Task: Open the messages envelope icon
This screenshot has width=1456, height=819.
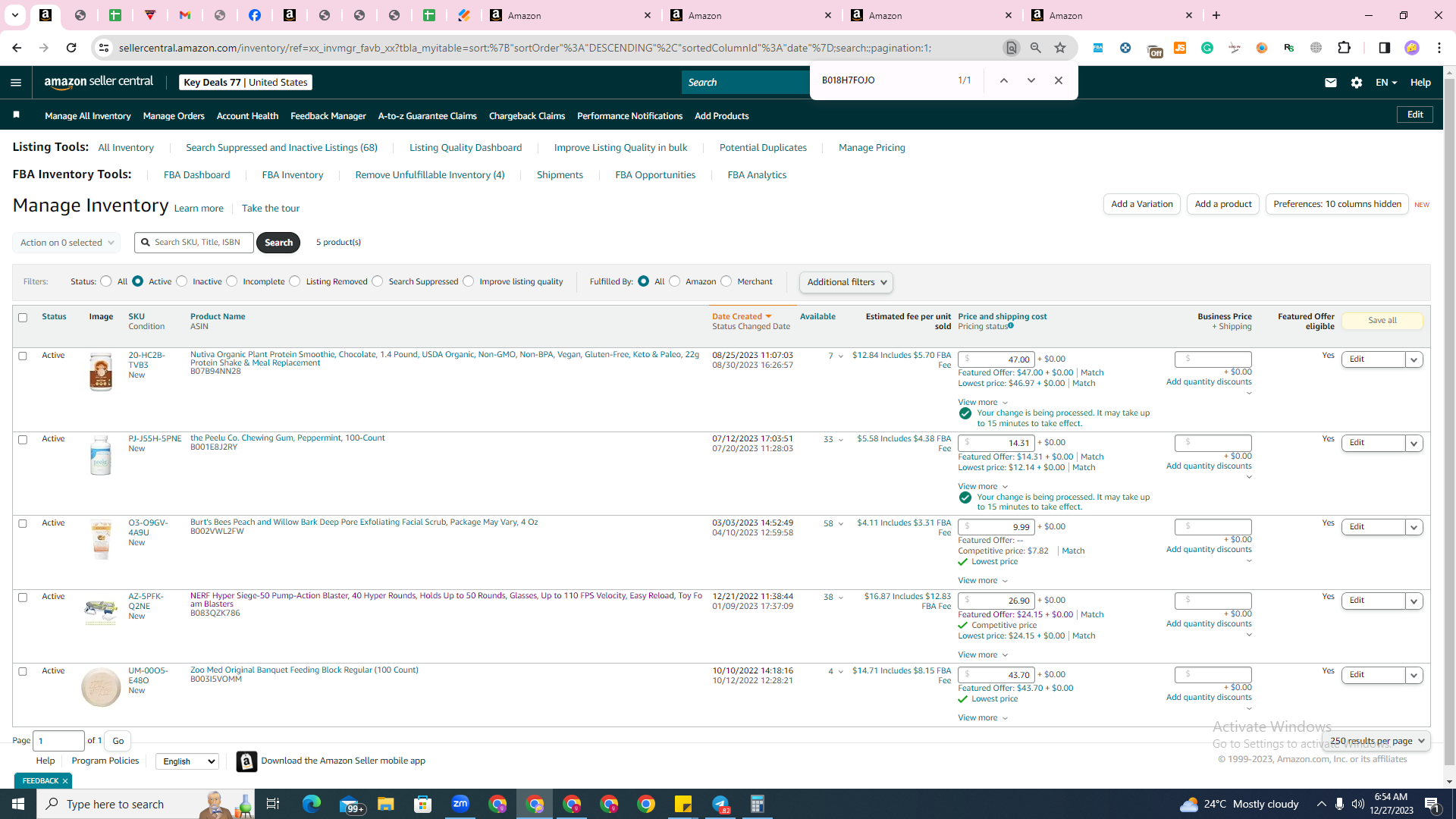Action: coord(1331,83)
